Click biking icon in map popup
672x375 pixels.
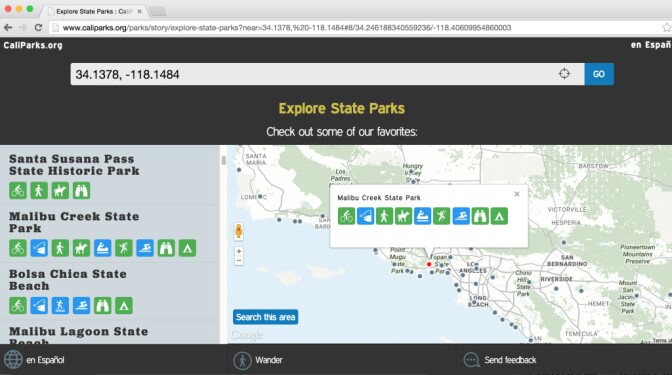pyautogui.click(x=346, y=216)
